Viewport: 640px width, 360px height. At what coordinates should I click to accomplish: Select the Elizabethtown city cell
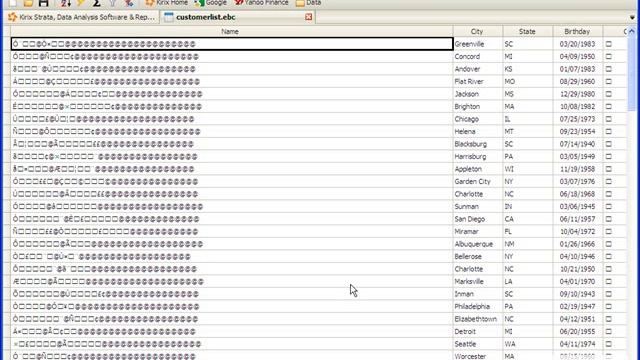tap(478, 319)
